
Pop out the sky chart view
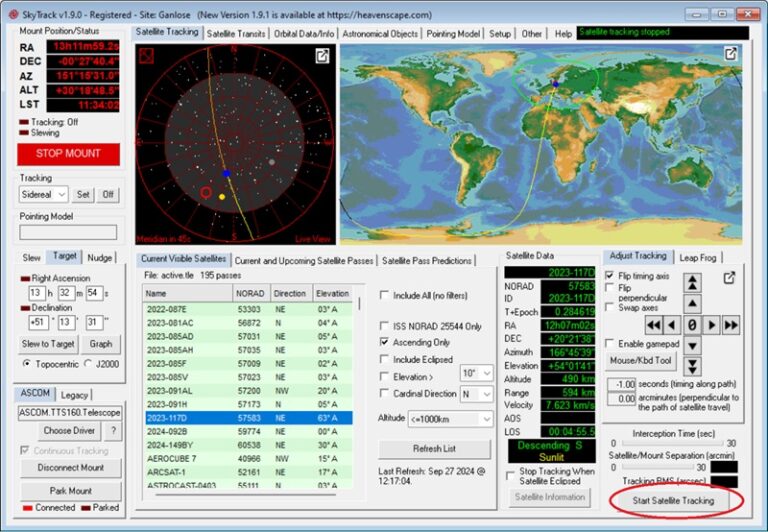pyautogui.click(x=322, y=56)
